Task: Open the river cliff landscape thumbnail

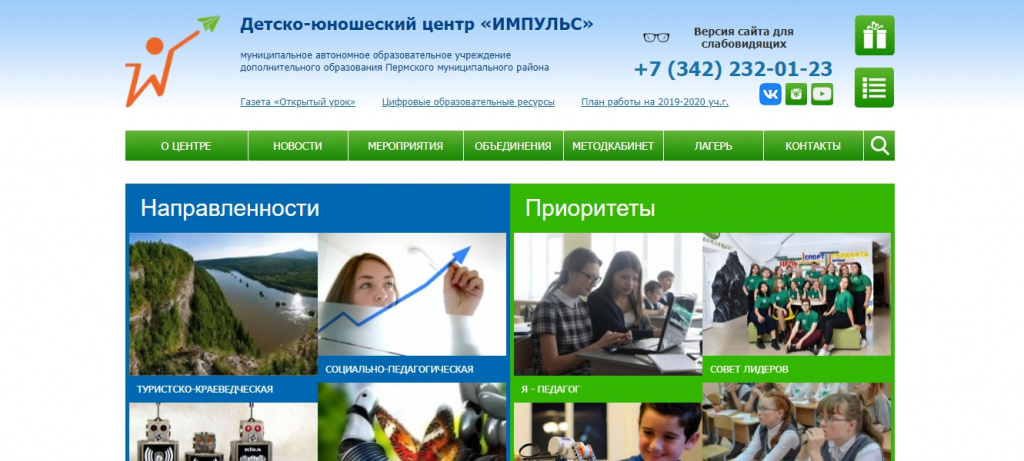Action: pos(223,304)
